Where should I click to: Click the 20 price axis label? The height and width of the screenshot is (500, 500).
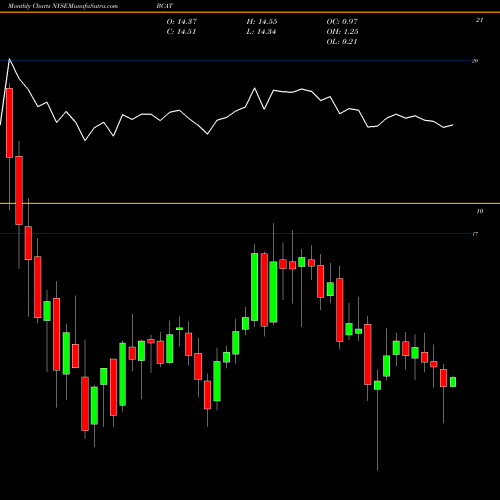coord(475,61)
